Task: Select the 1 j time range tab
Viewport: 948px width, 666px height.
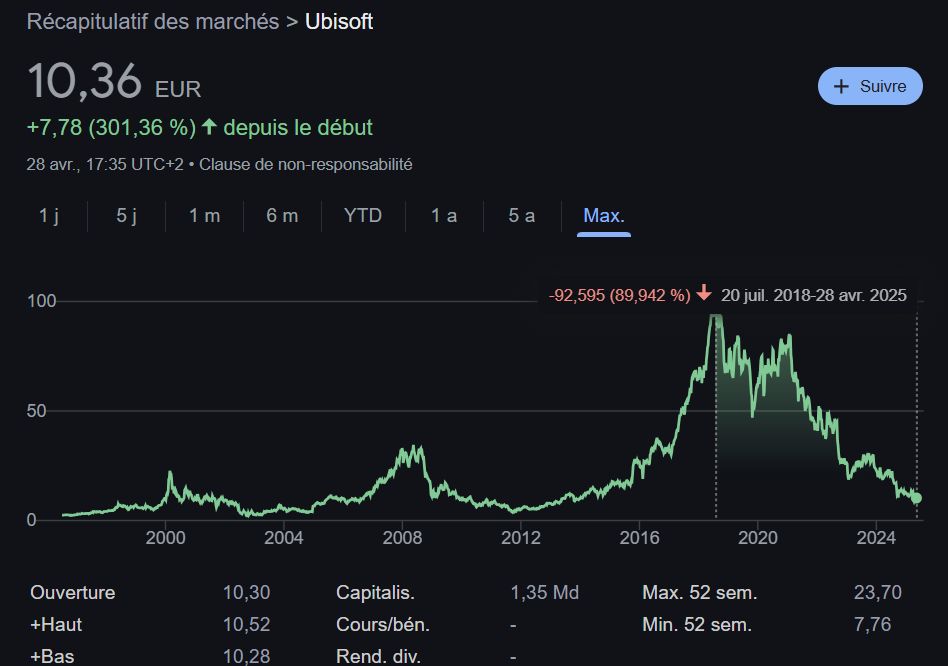Action: pos(49,215)
